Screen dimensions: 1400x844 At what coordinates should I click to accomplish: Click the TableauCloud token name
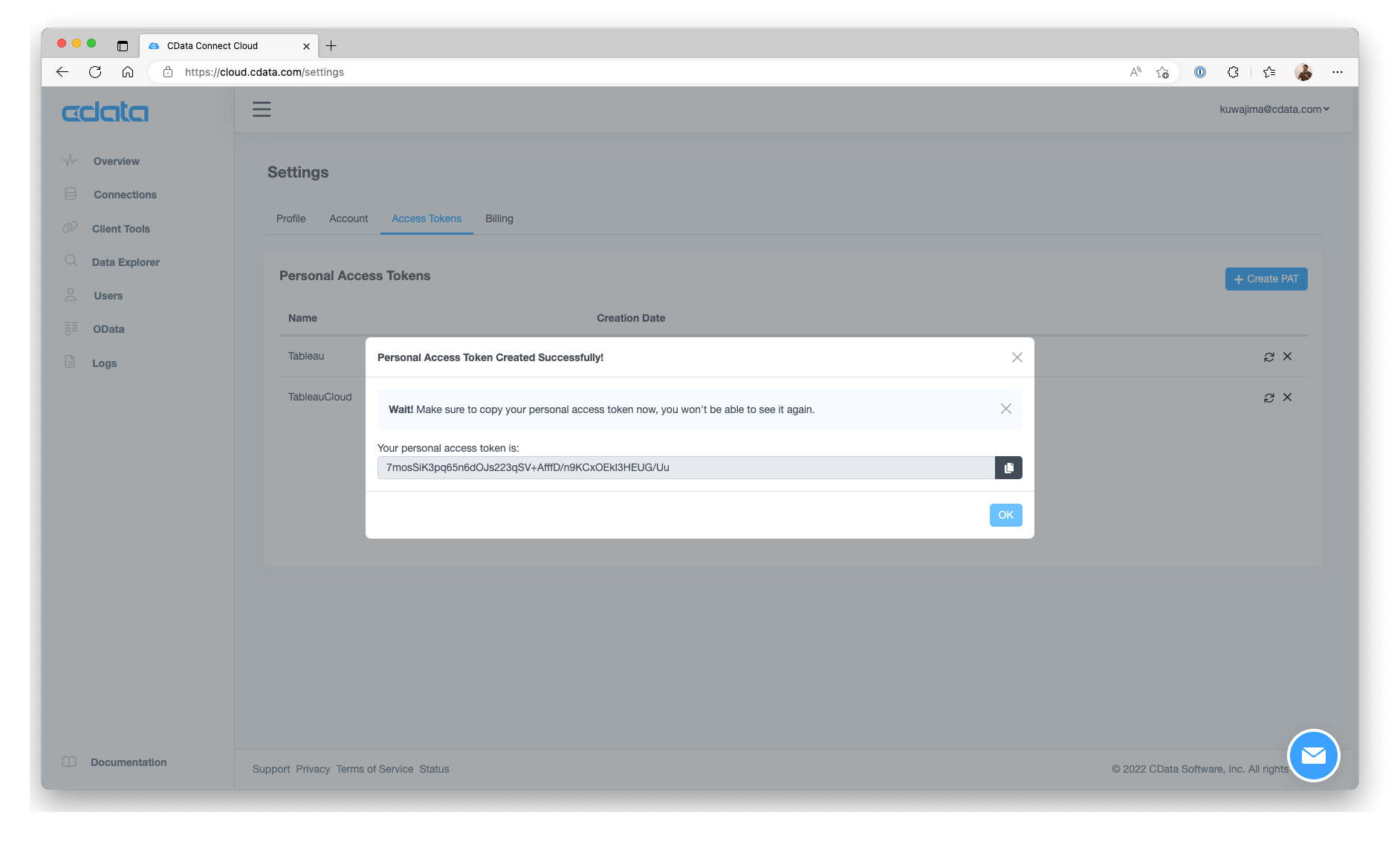320,397
